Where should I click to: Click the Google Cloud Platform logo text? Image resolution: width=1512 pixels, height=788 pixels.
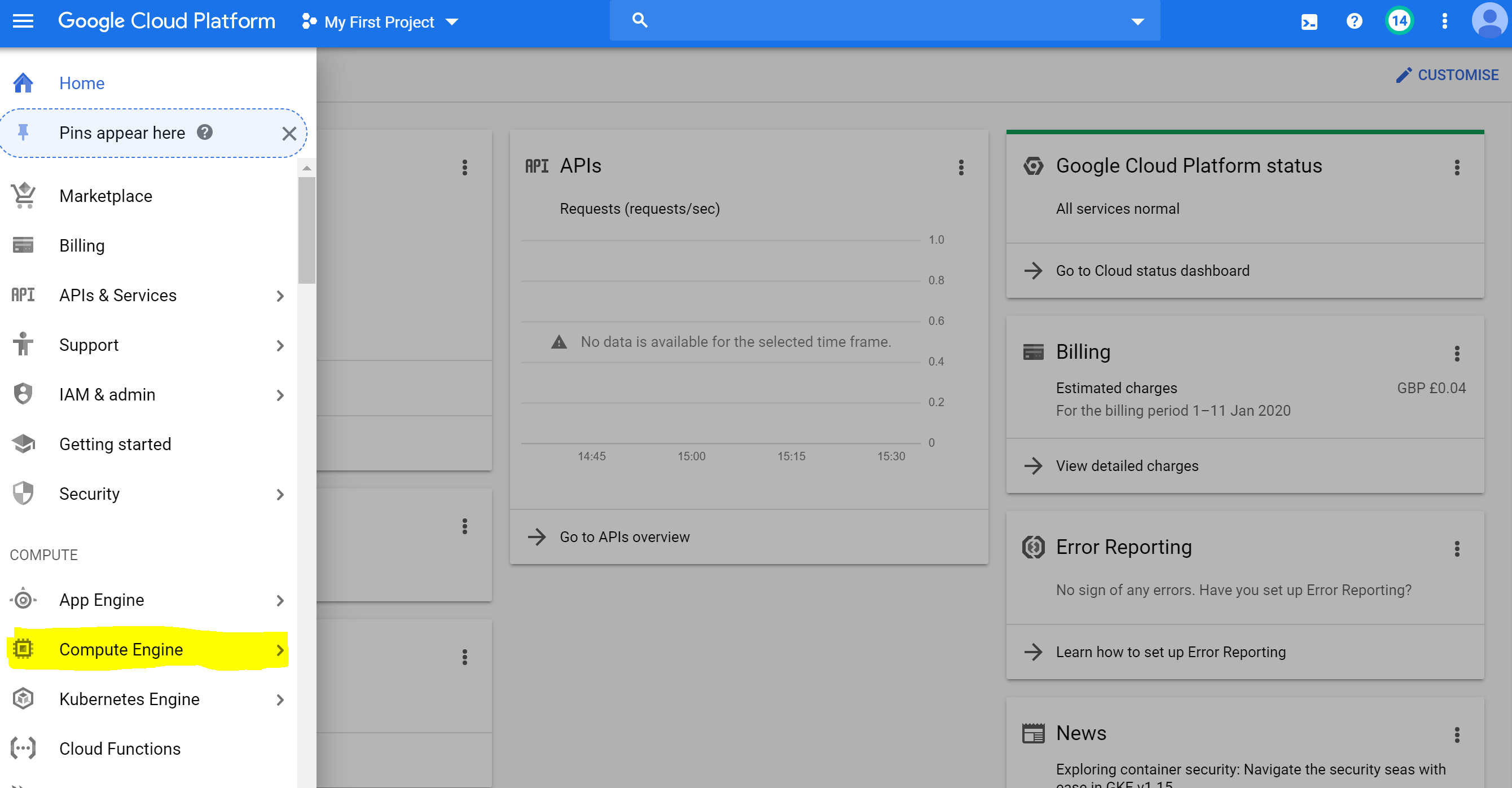166,21
